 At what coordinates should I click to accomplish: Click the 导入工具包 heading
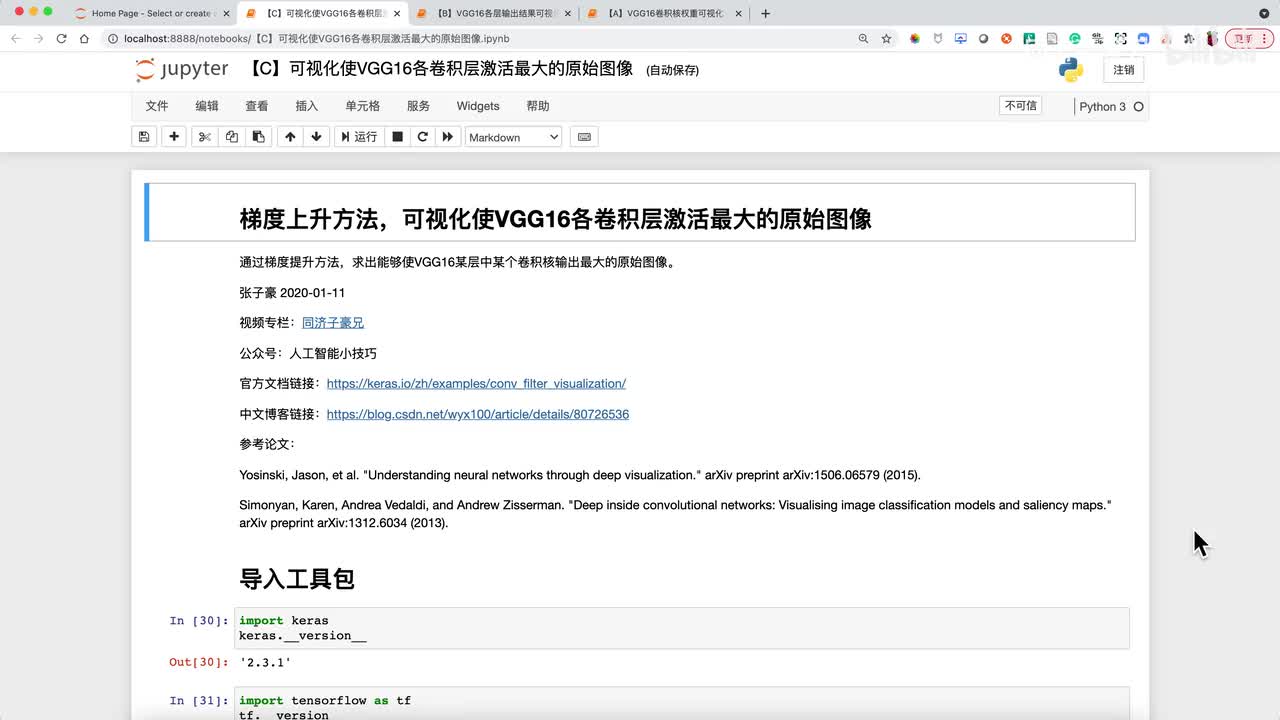click(297, 579)
